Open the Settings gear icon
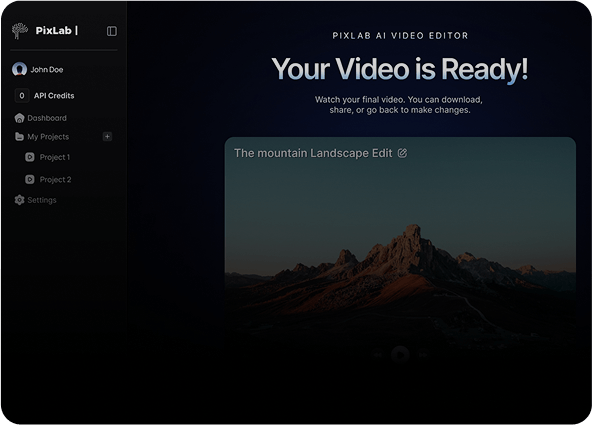 [19, 200]
